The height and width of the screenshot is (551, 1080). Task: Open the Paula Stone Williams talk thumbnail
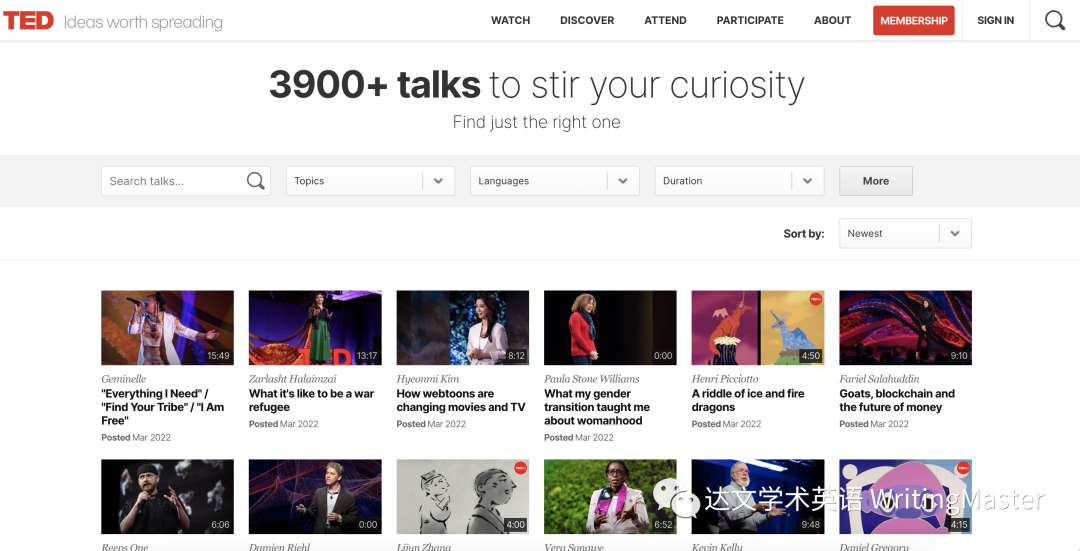point(610,328)
